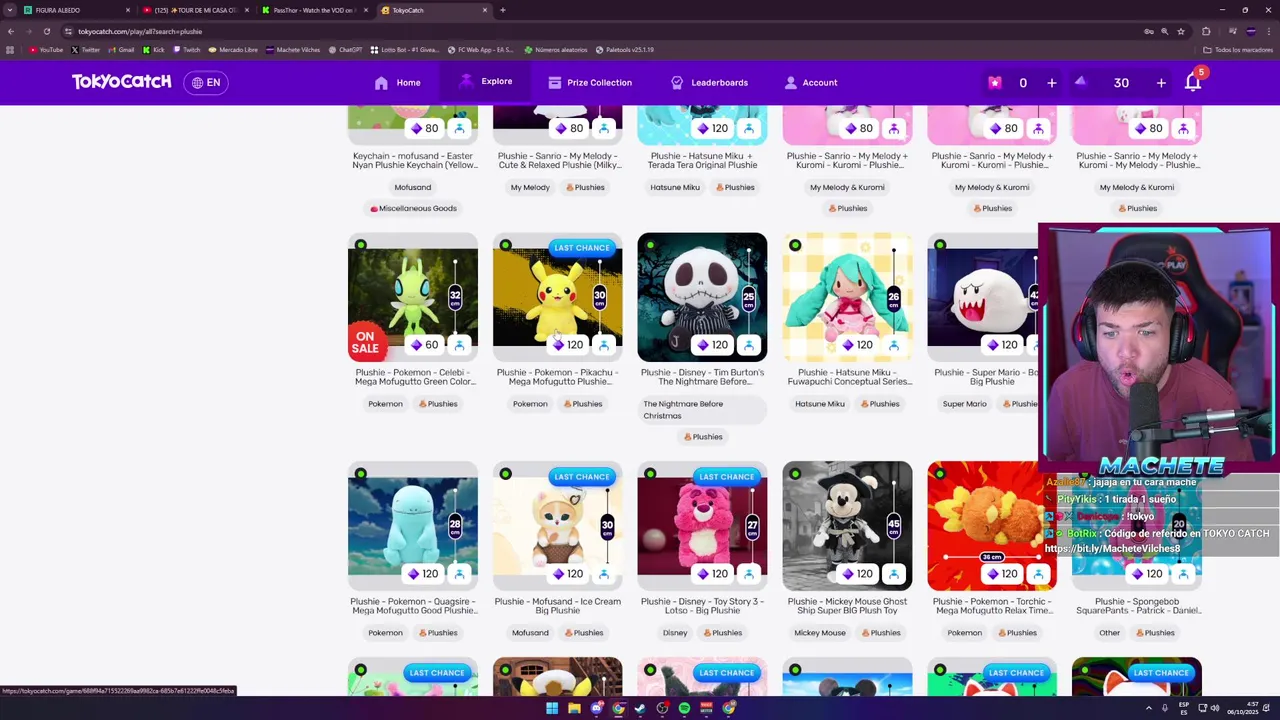Bookmark this page with star icon

1181,31
